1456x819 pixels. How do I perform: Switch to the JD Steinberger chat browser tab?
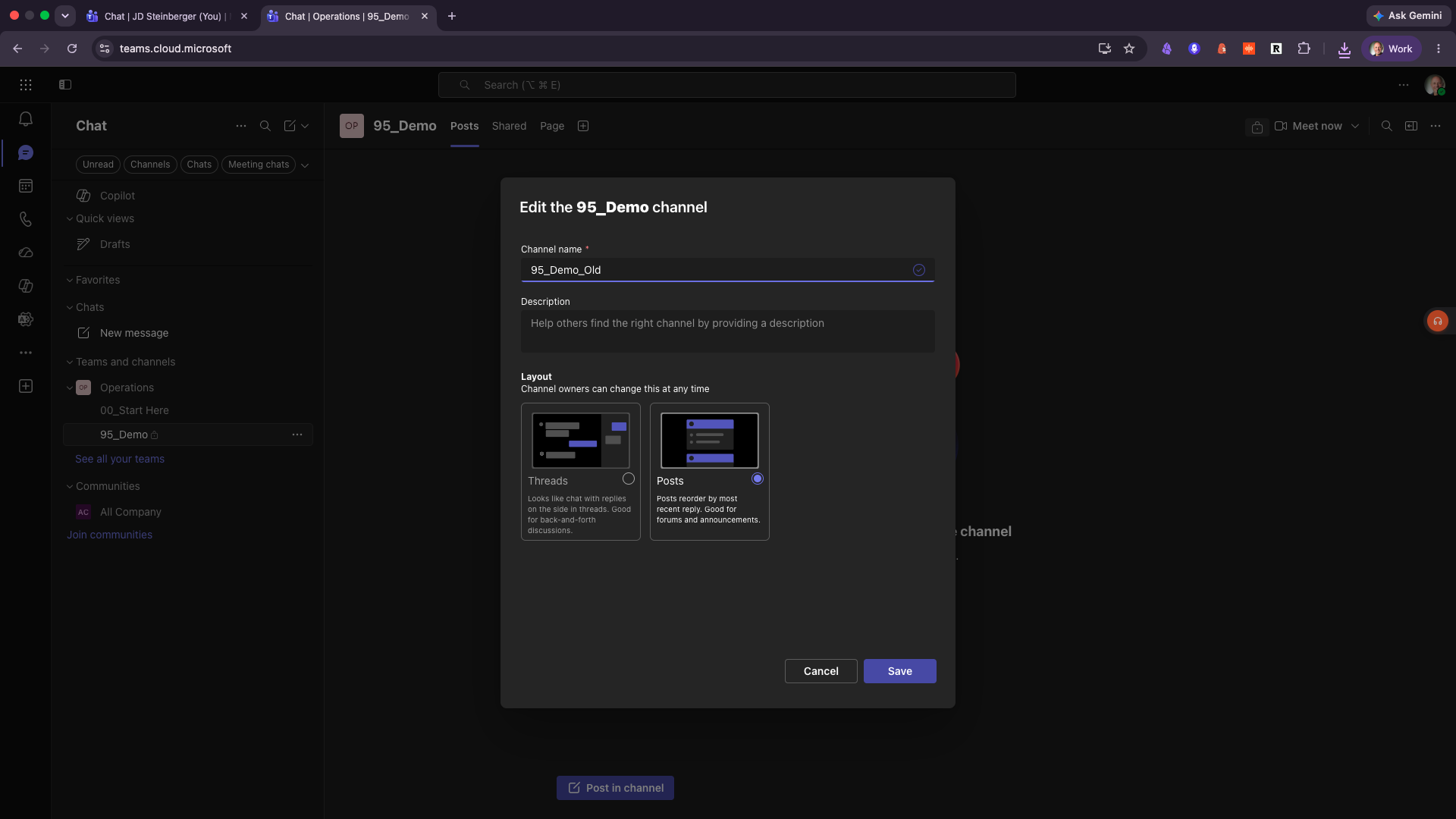167,16
